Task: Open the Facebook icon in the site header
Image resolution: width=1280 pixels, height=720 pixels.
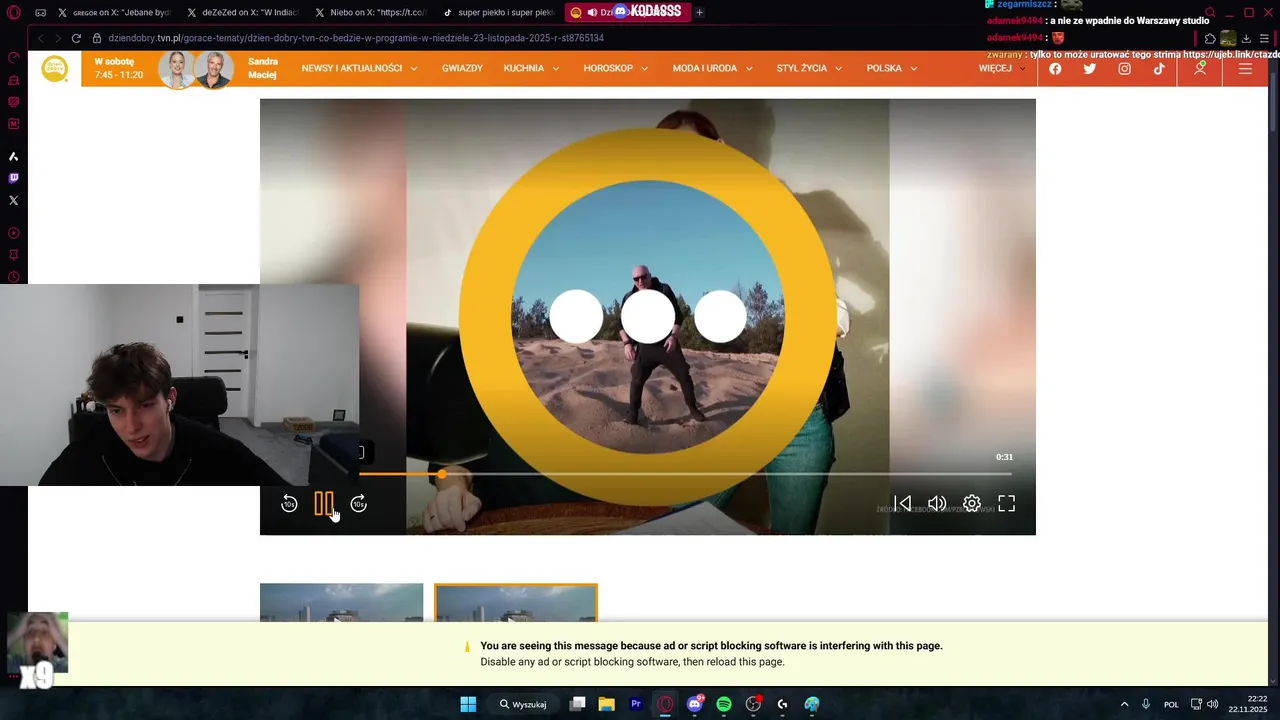Action: [x=1055, y=69]
